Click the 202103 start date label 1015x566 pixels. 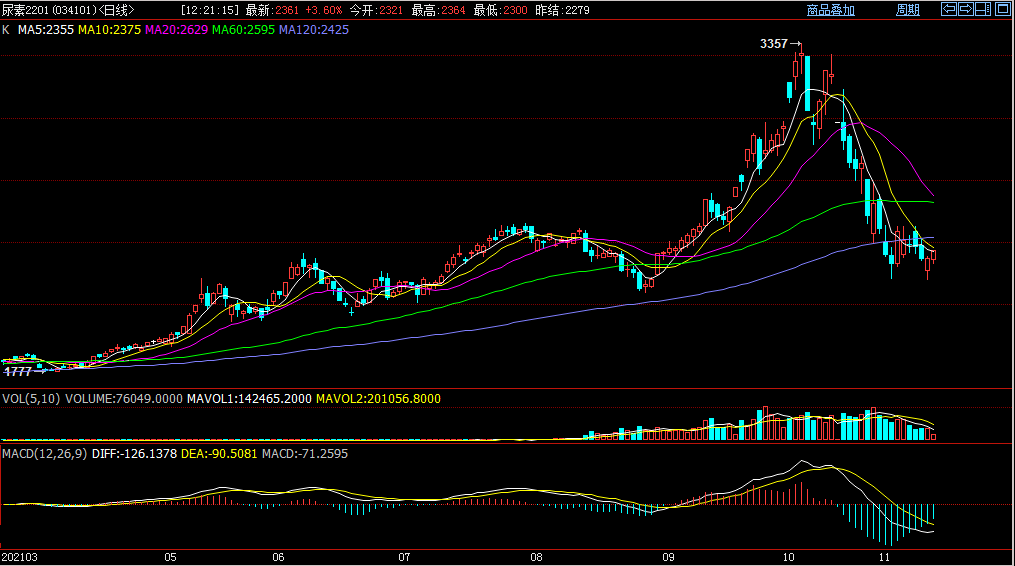point(20,556)
